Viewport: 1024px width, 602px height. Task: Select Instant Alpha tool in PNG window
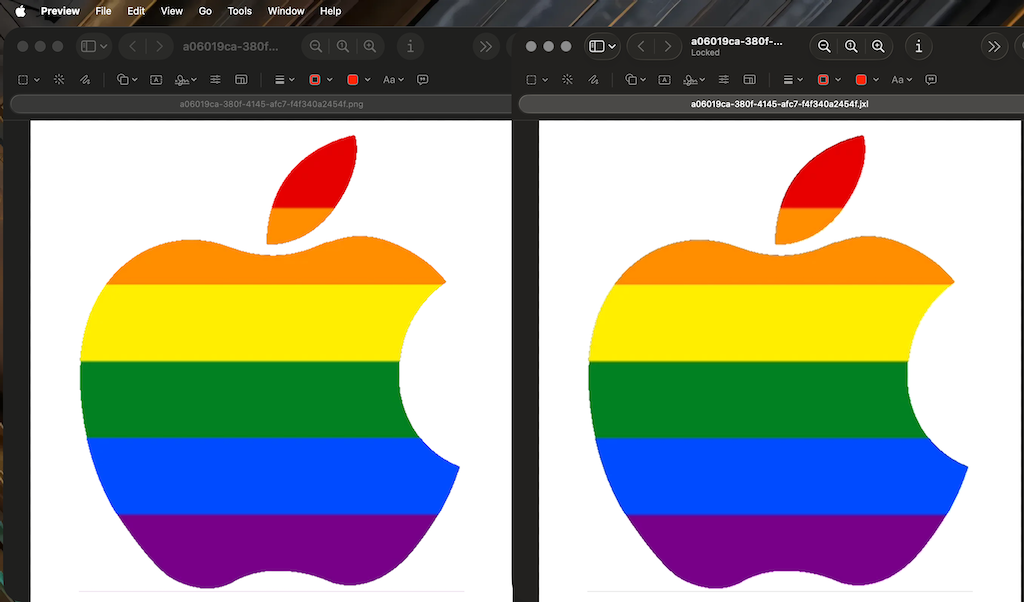(x=59, y=80)
